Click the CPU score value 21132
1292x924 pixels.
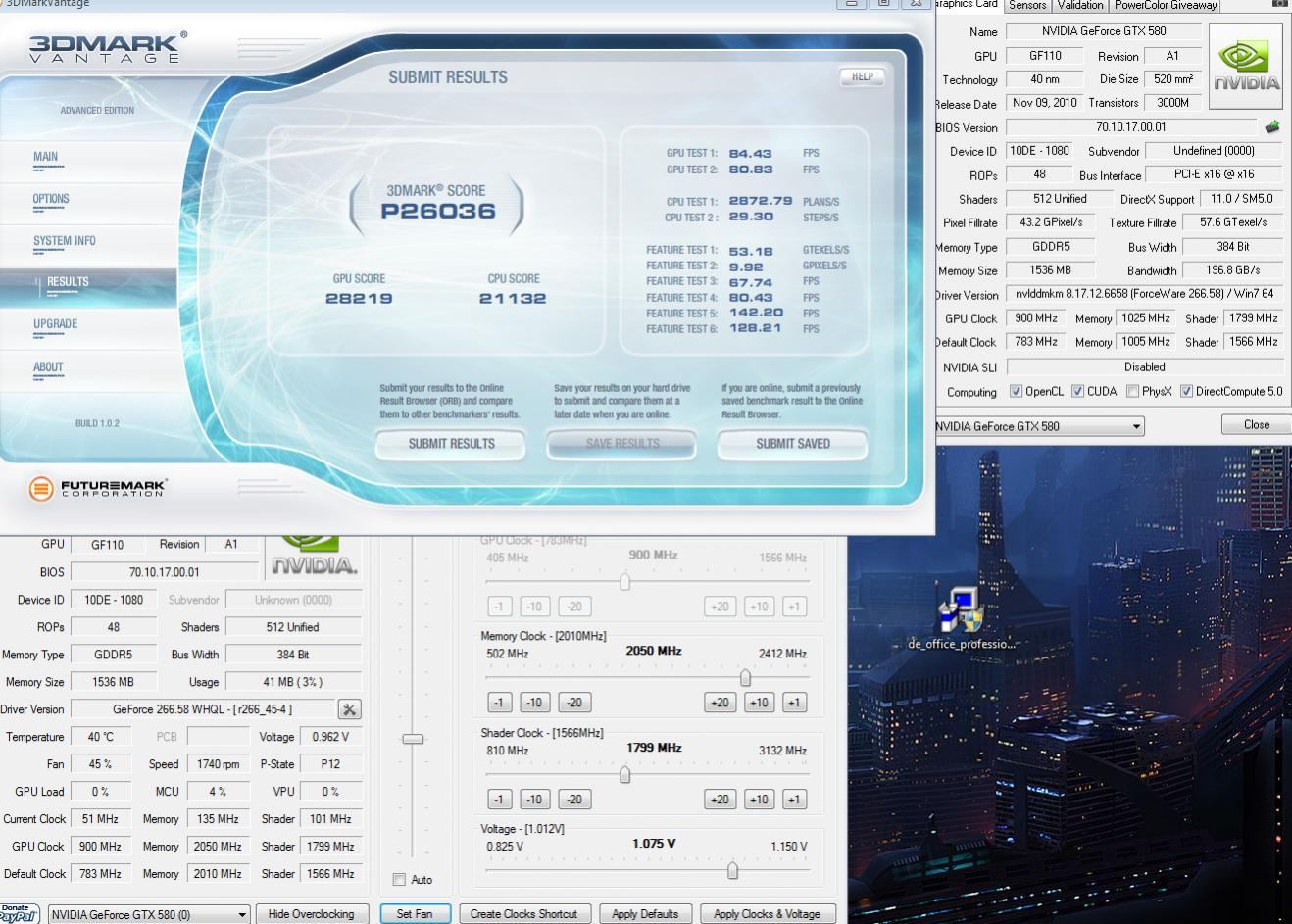(x=513, y=299)
